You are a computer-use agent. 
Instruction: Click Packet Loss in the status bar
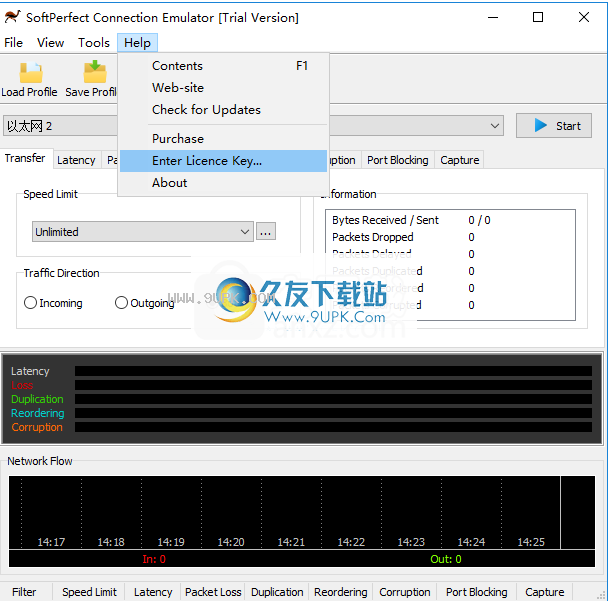coord(213,592)
